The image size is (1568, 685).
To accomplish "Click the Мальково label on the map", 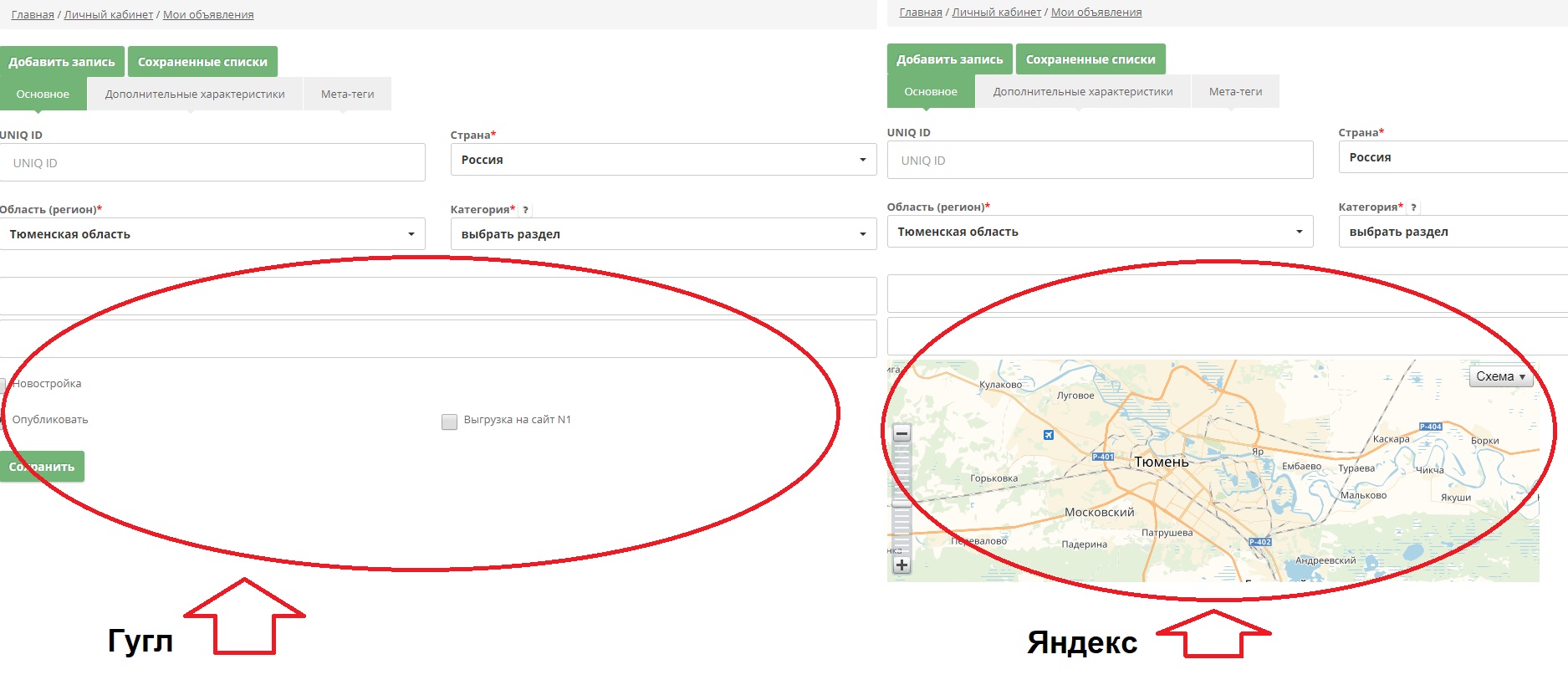I will click(x=1364, y=496).
